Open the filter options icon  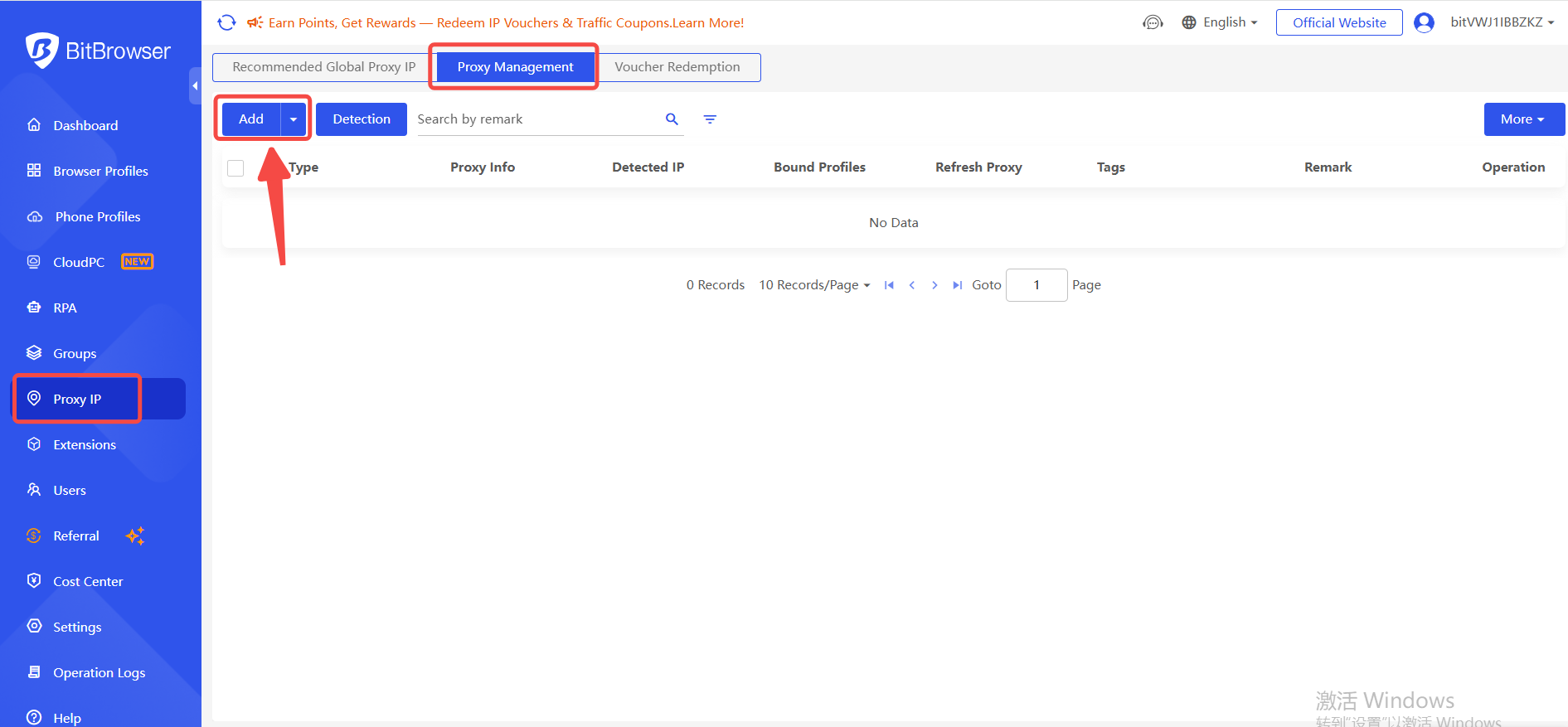point(710,119)
